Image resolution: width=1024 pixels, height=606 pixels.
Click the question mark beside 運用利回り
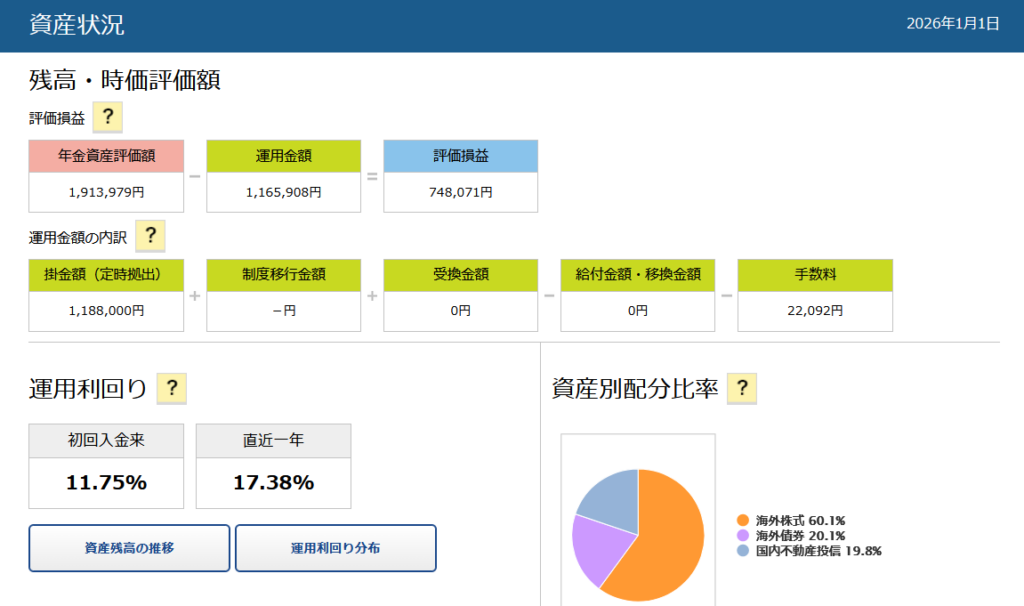coord(172,388)
